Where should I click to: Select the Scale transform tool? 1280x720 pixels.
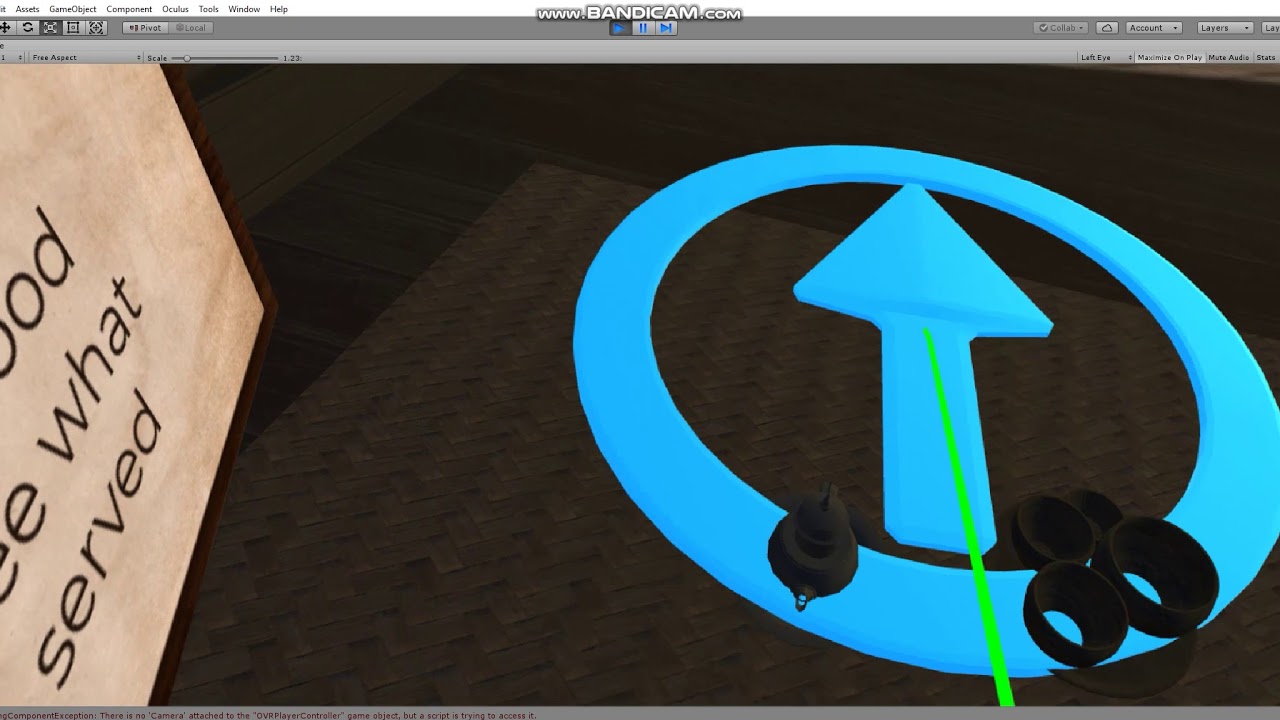50,28
